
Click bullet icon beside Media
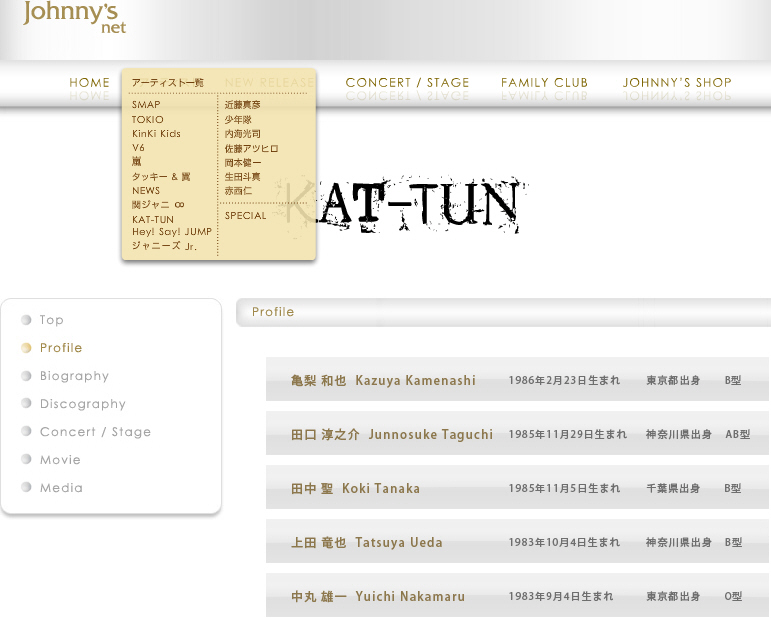click(x=26, y=487)
